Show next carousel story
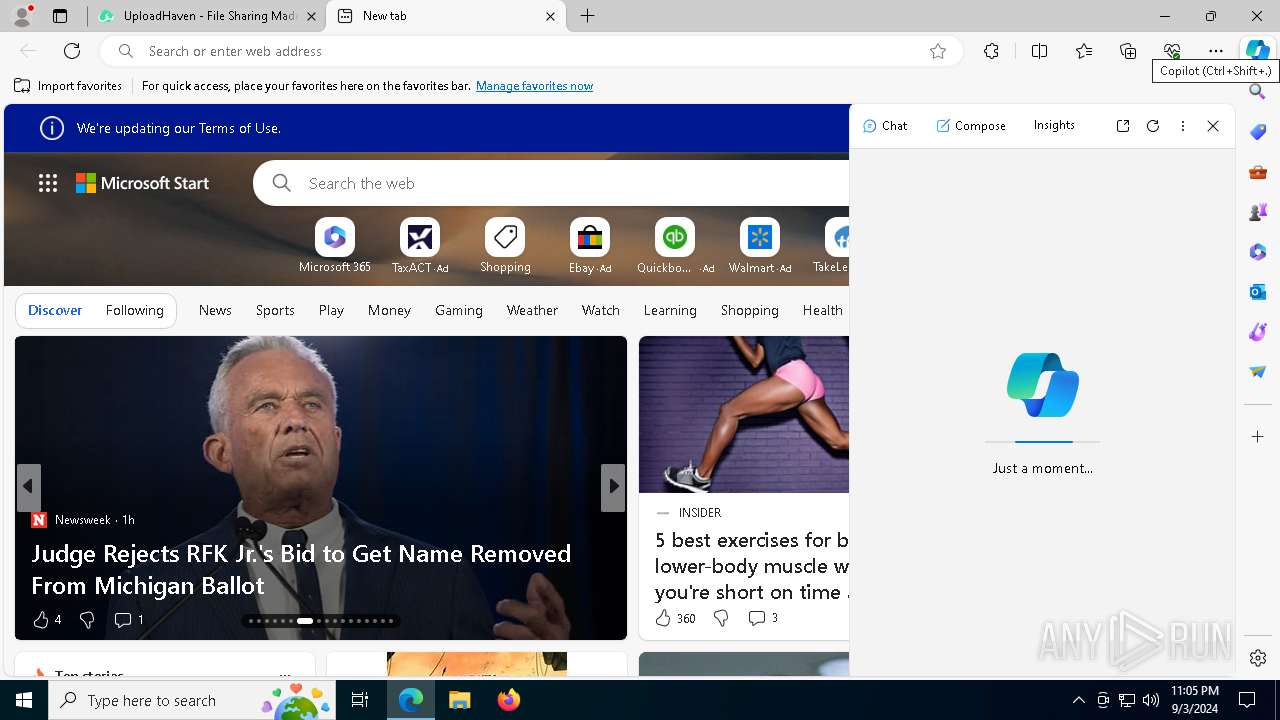The image size is (1280, 720). 613,487
